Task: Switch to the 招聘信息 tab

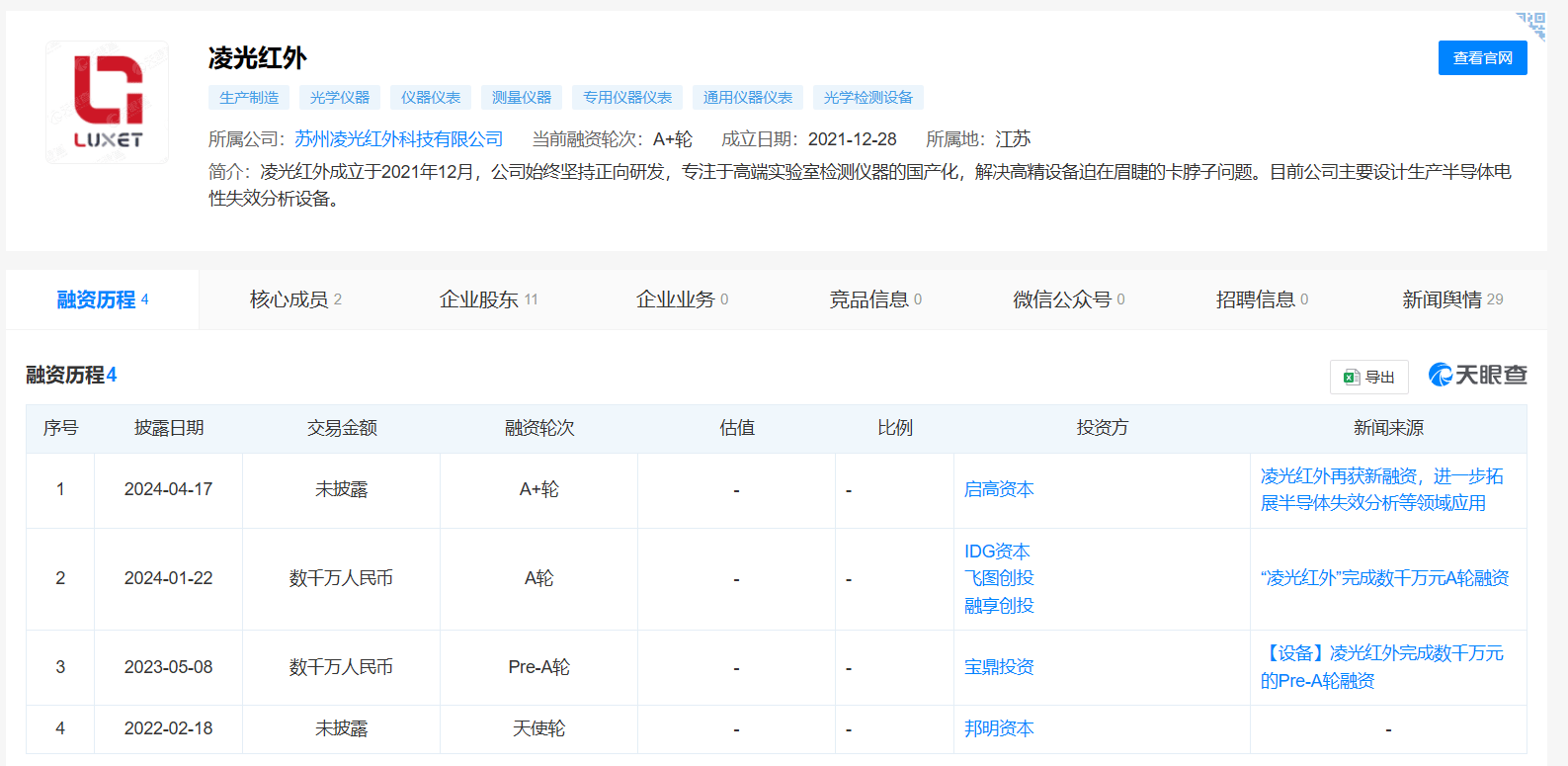Action: [x=1262, y=299]
